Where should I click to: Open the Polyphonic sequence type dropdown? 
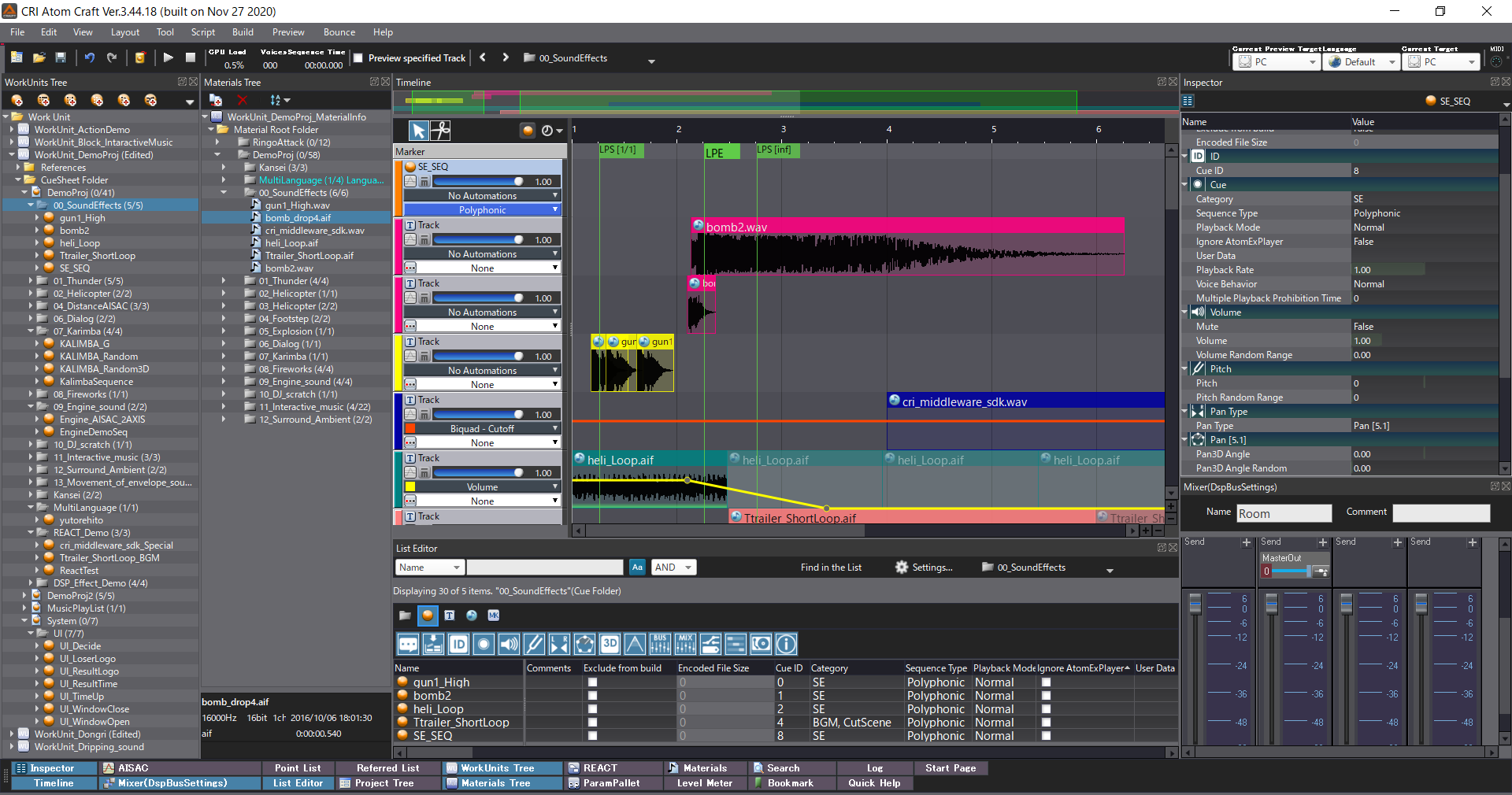pyautogui.click(x=482, y=210)
